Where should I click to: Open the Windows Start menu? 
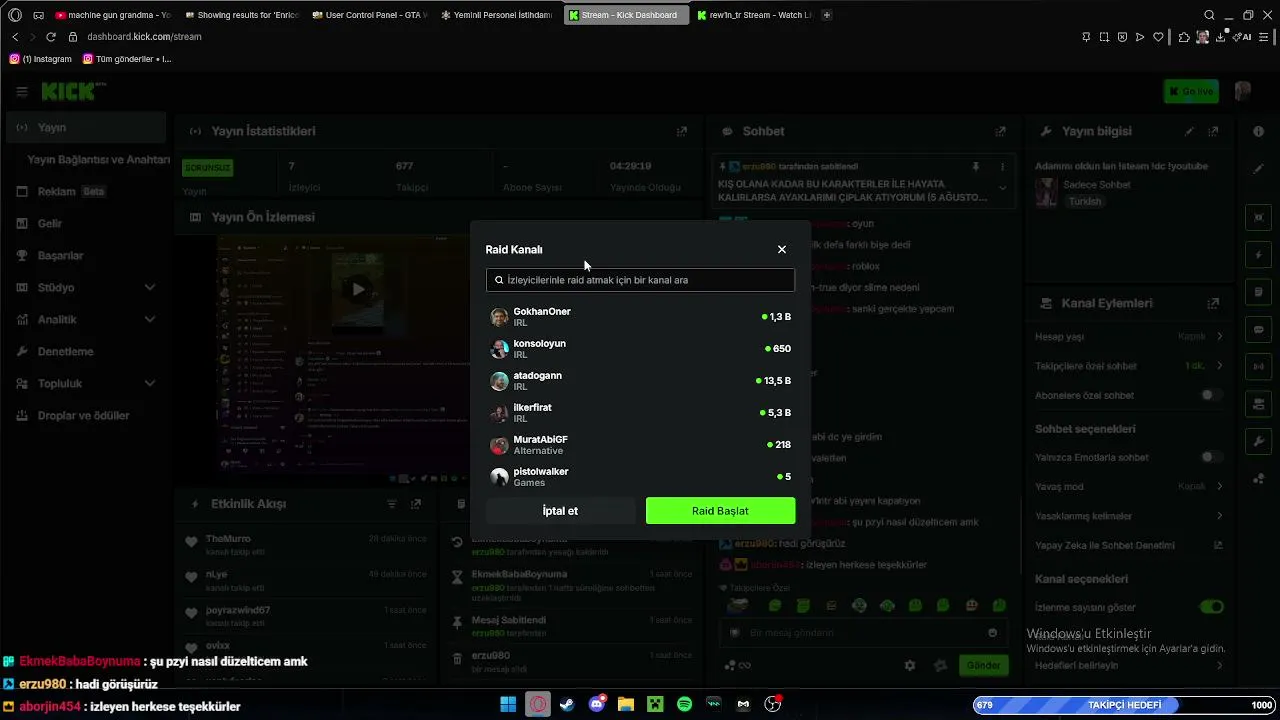tap(508, 704)
